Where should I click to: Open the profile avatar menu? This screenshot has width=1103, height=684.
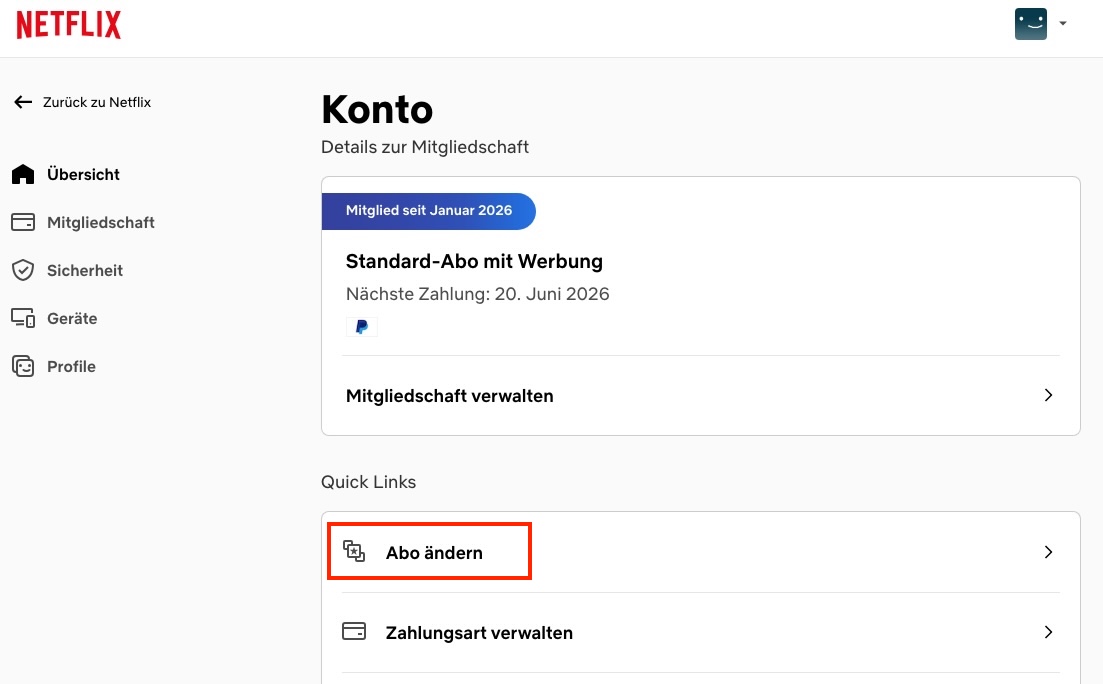1031,24
